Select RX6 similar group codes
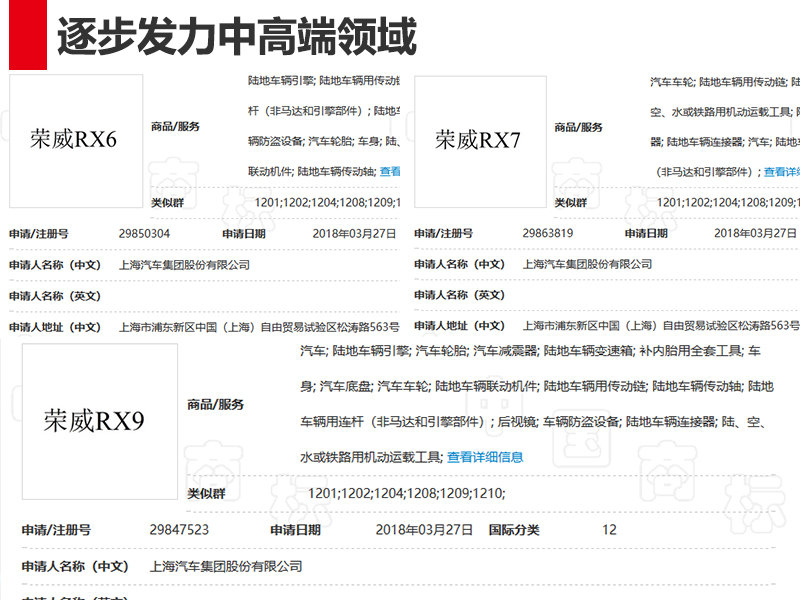The height and width of the screenshot is (600, 800). coord(327,203)
